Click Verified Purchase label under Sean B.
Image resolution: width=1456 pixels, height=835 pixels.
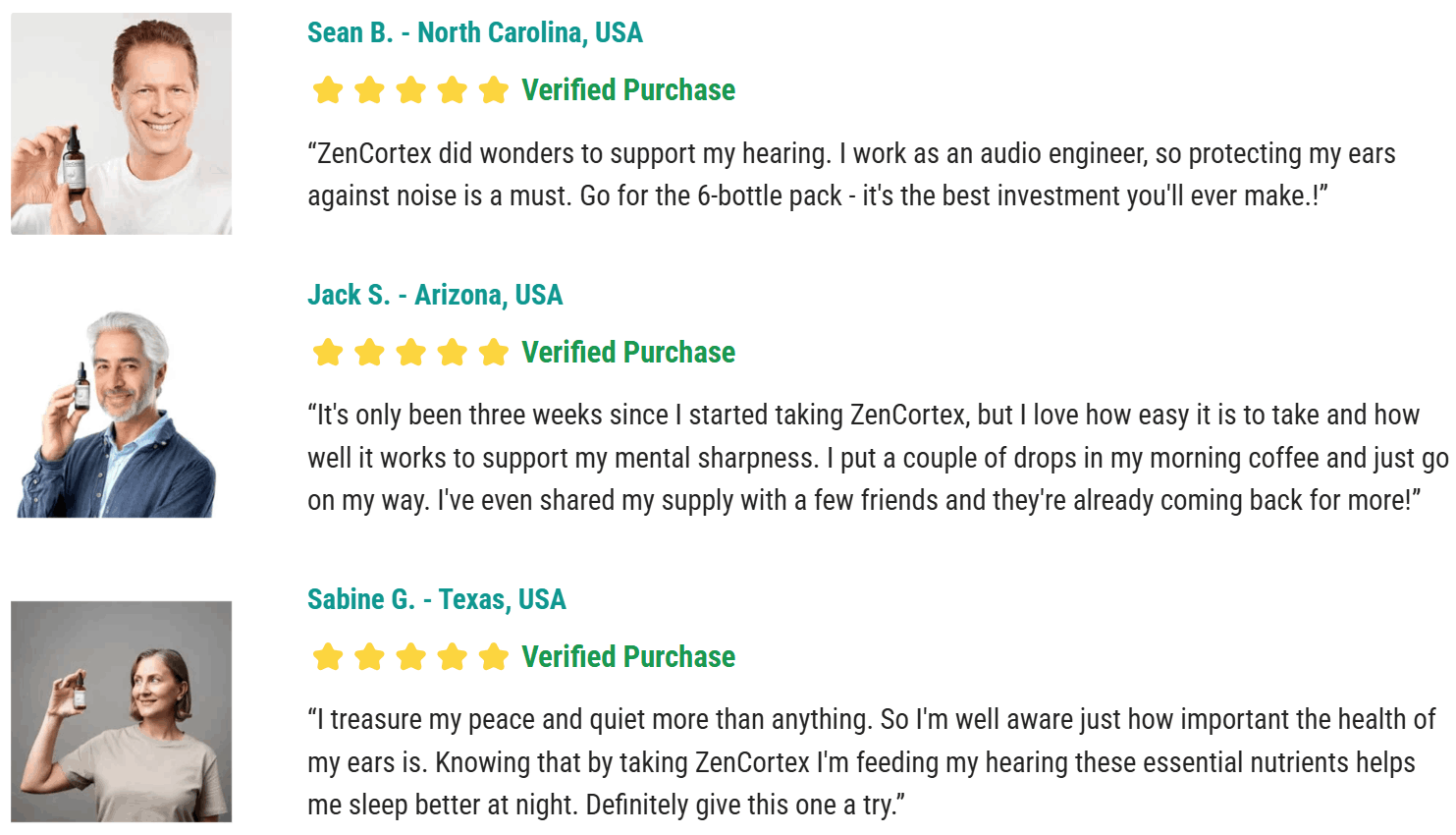[628, 90]
